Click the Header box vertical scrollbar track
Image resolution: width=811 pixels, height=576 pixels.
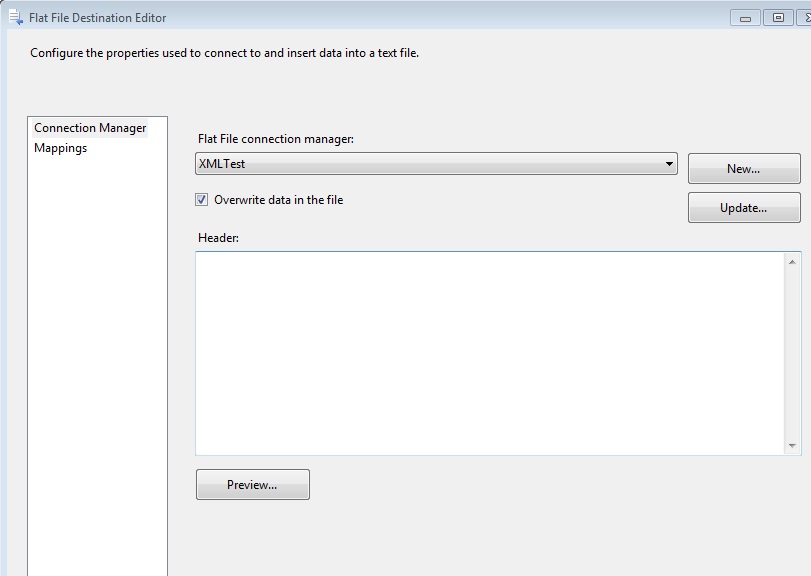792,350
